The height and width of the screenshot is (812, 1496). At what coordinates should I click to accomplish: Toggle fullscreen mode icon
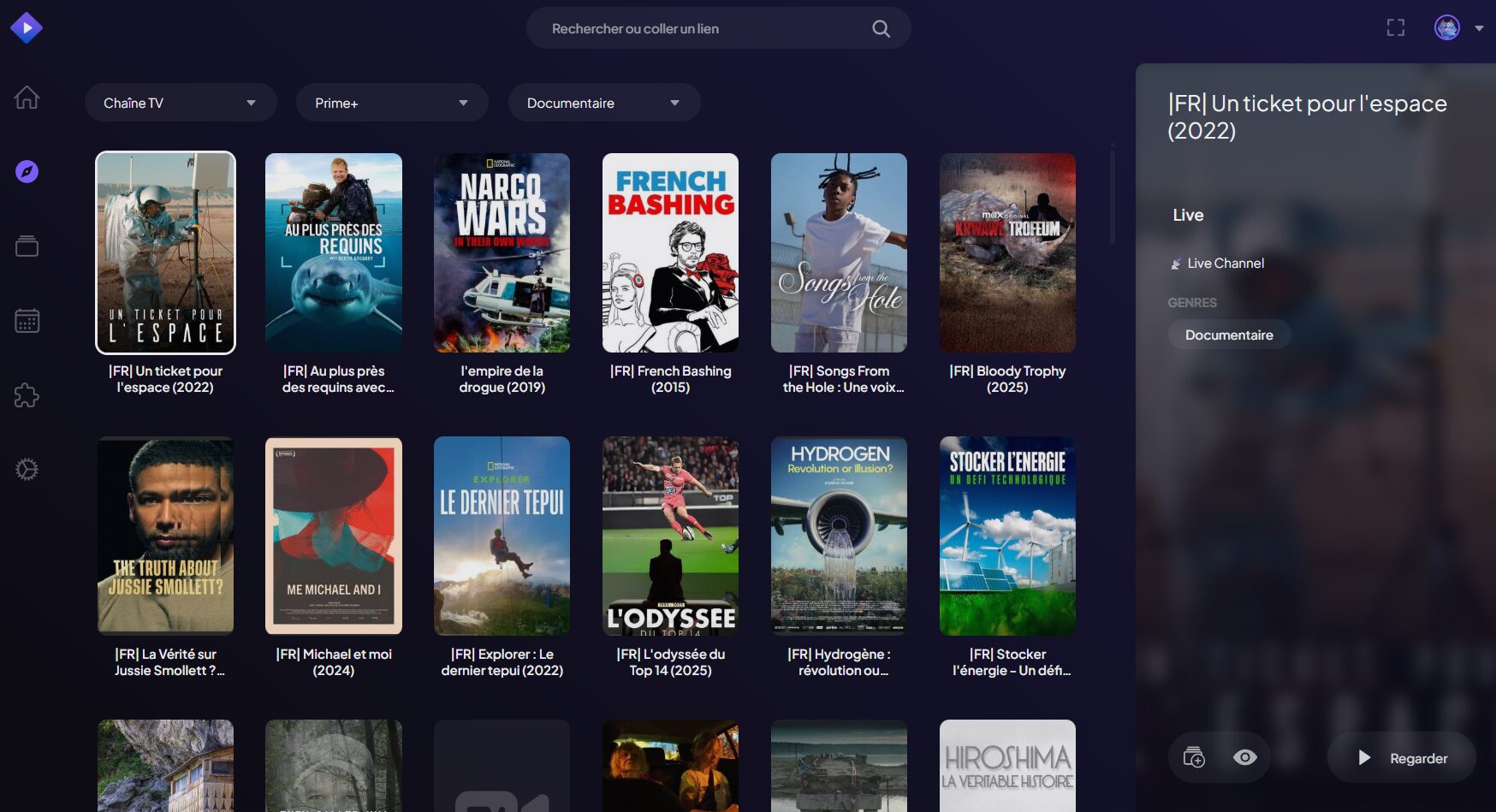click(x=1396, y=28)
